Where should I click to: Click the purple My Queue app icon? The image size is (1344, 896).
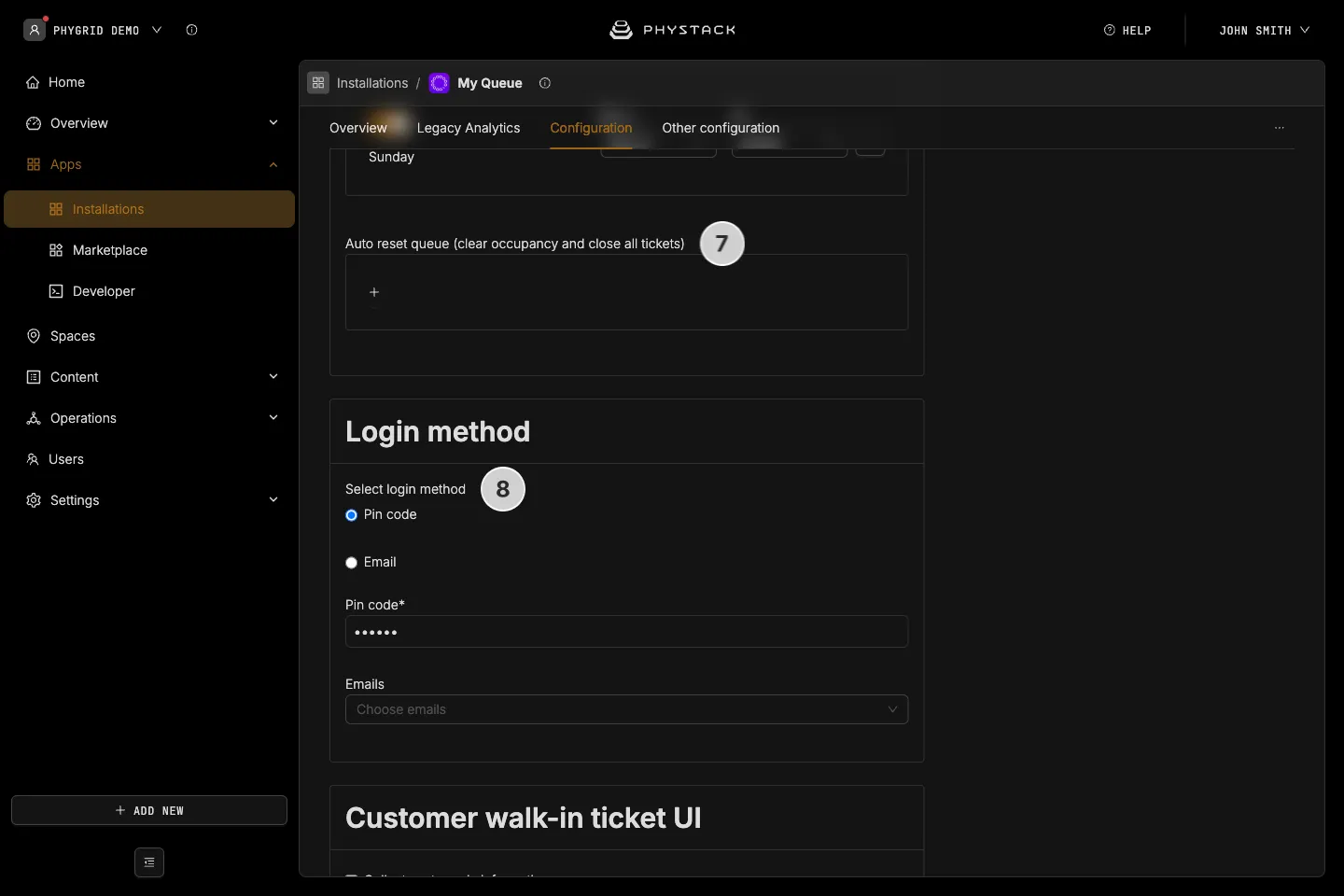(x=440, y=83)
